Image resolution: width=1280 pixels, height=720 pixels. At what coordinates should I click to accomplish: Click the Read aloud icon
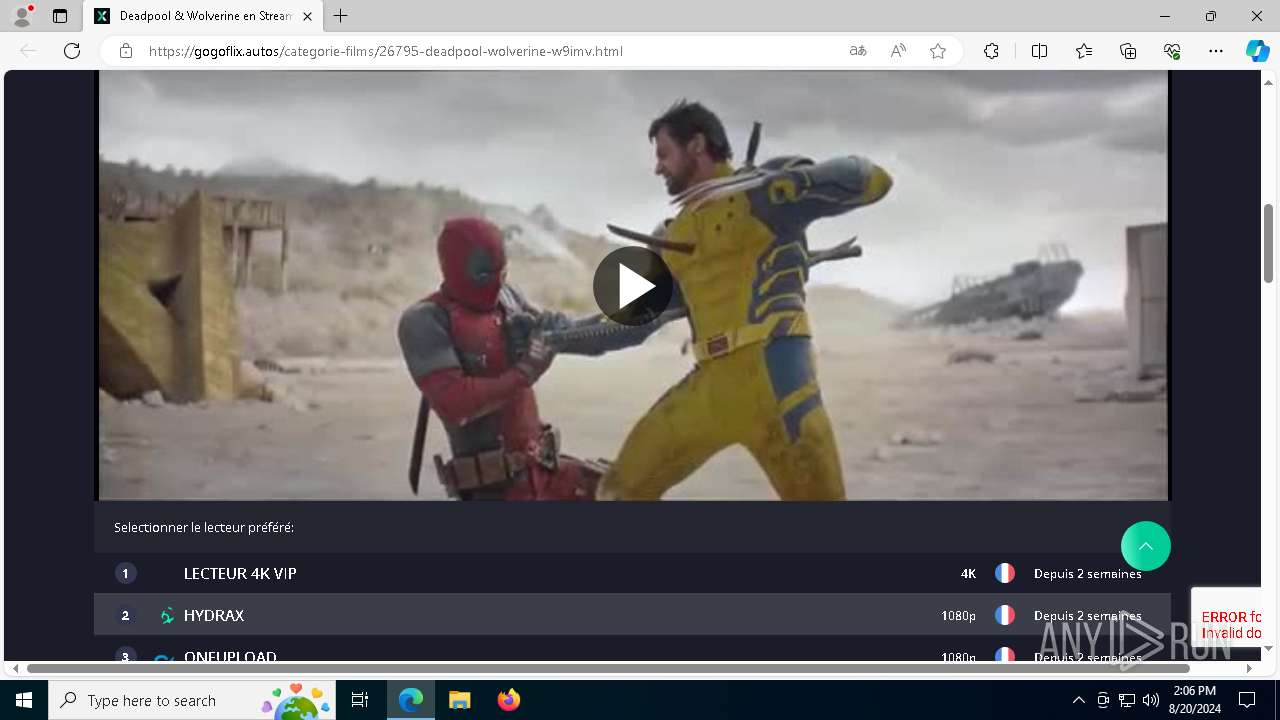[898, 51]
